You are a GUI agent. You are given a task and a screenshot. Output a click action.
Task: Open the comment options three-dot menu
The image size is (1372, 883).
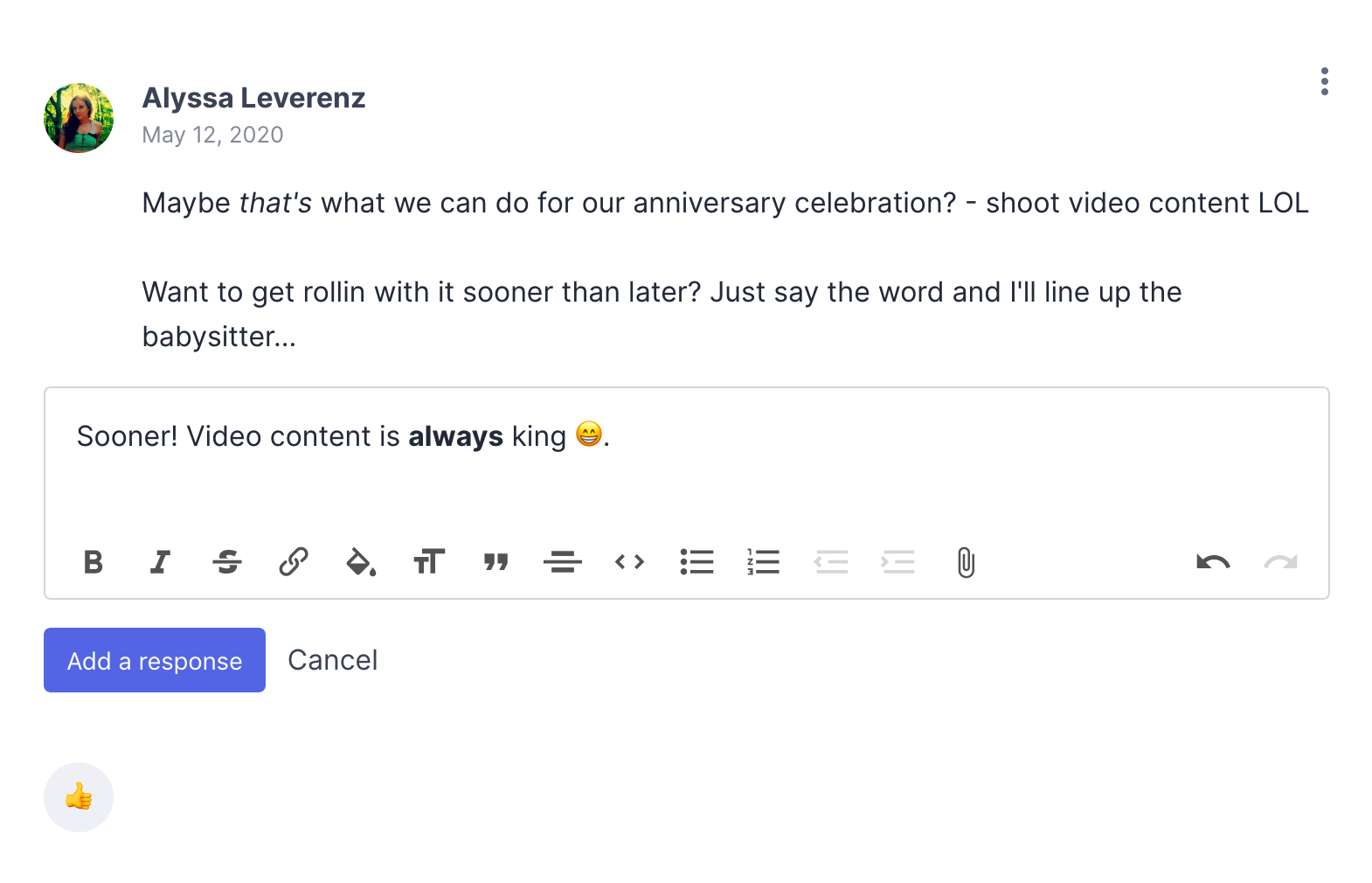coord(1325,81)
